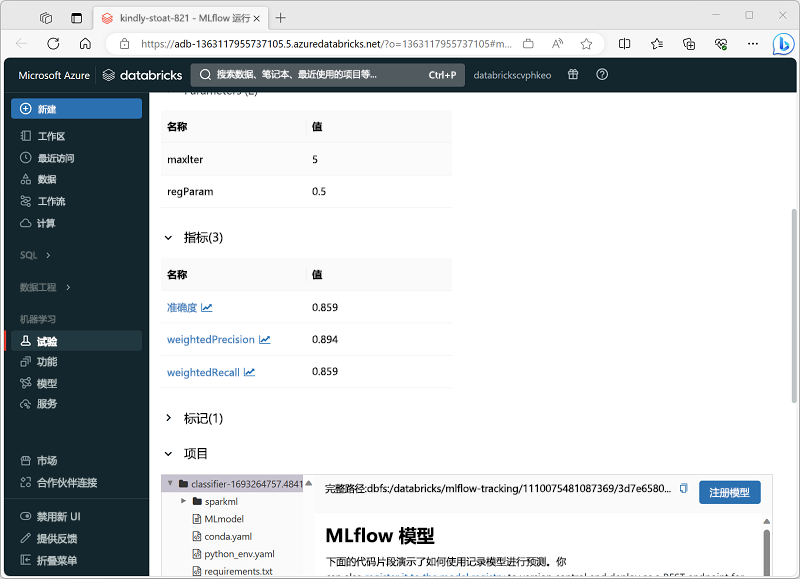Click the favorite star icon in the address bar
Image resolution: width=800 pixels, height=579 pixels.
click(586, 44)
